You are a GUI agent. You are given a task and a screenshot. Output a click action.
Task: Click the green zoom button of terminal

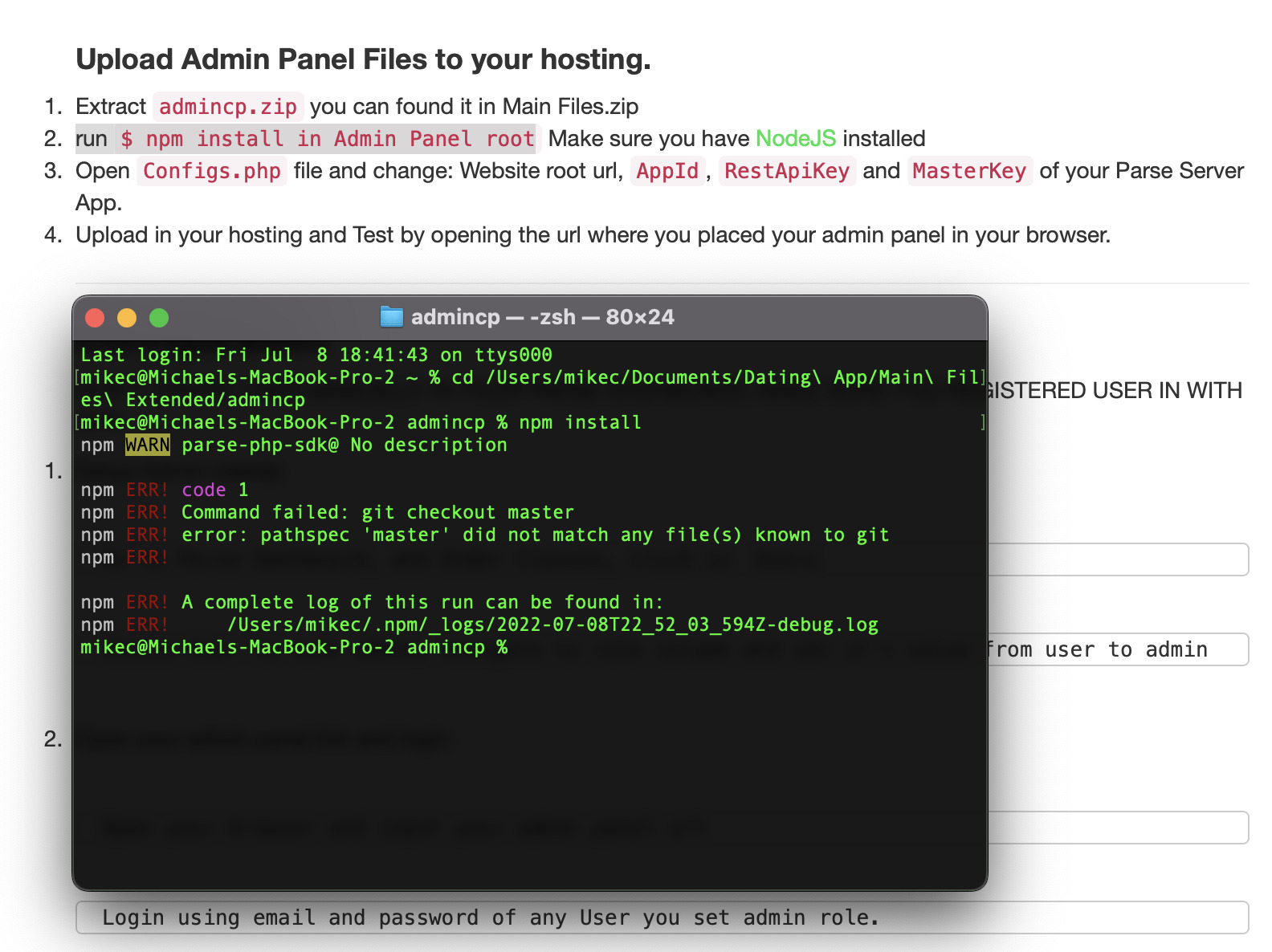point(159,318)
